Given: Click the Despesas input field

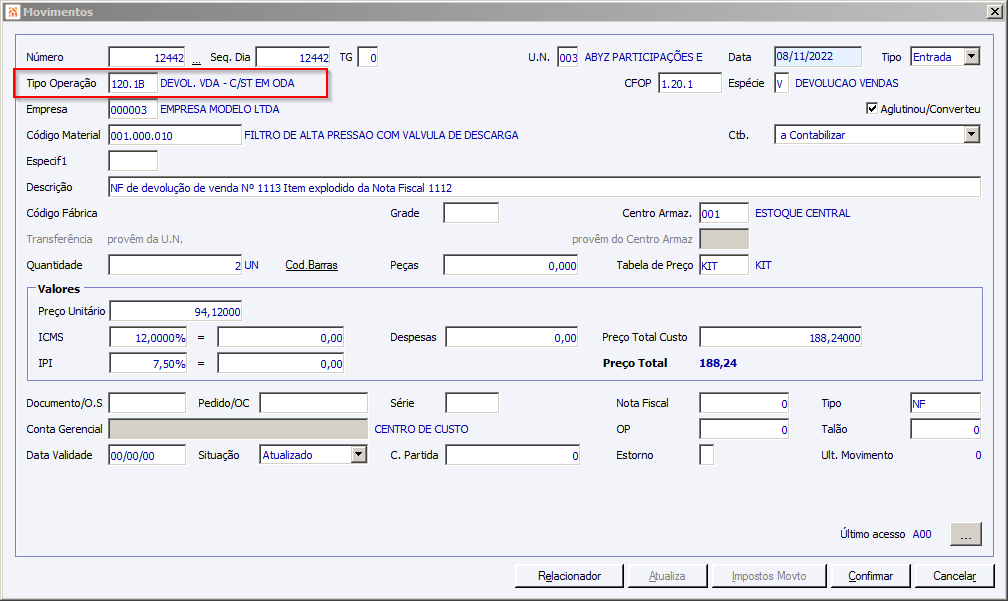Looking at the screenshot, I should [512, 337].
